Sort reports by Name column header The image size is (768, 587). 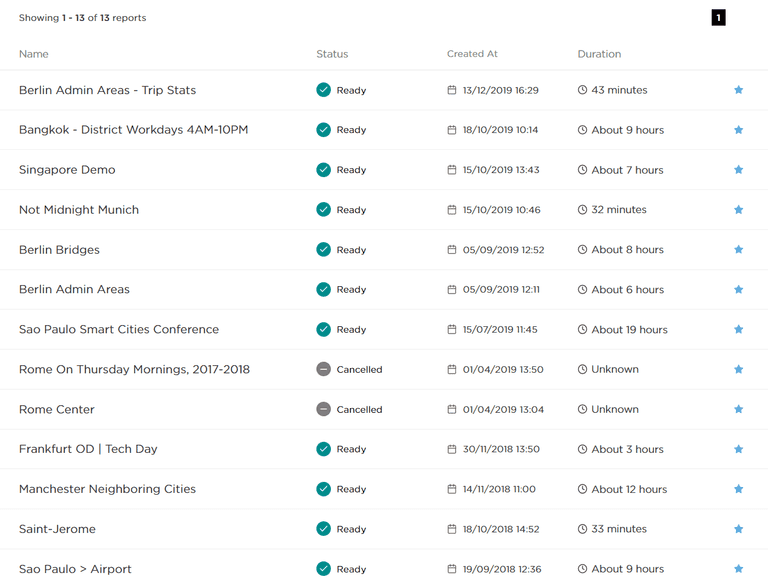[34, 54]
